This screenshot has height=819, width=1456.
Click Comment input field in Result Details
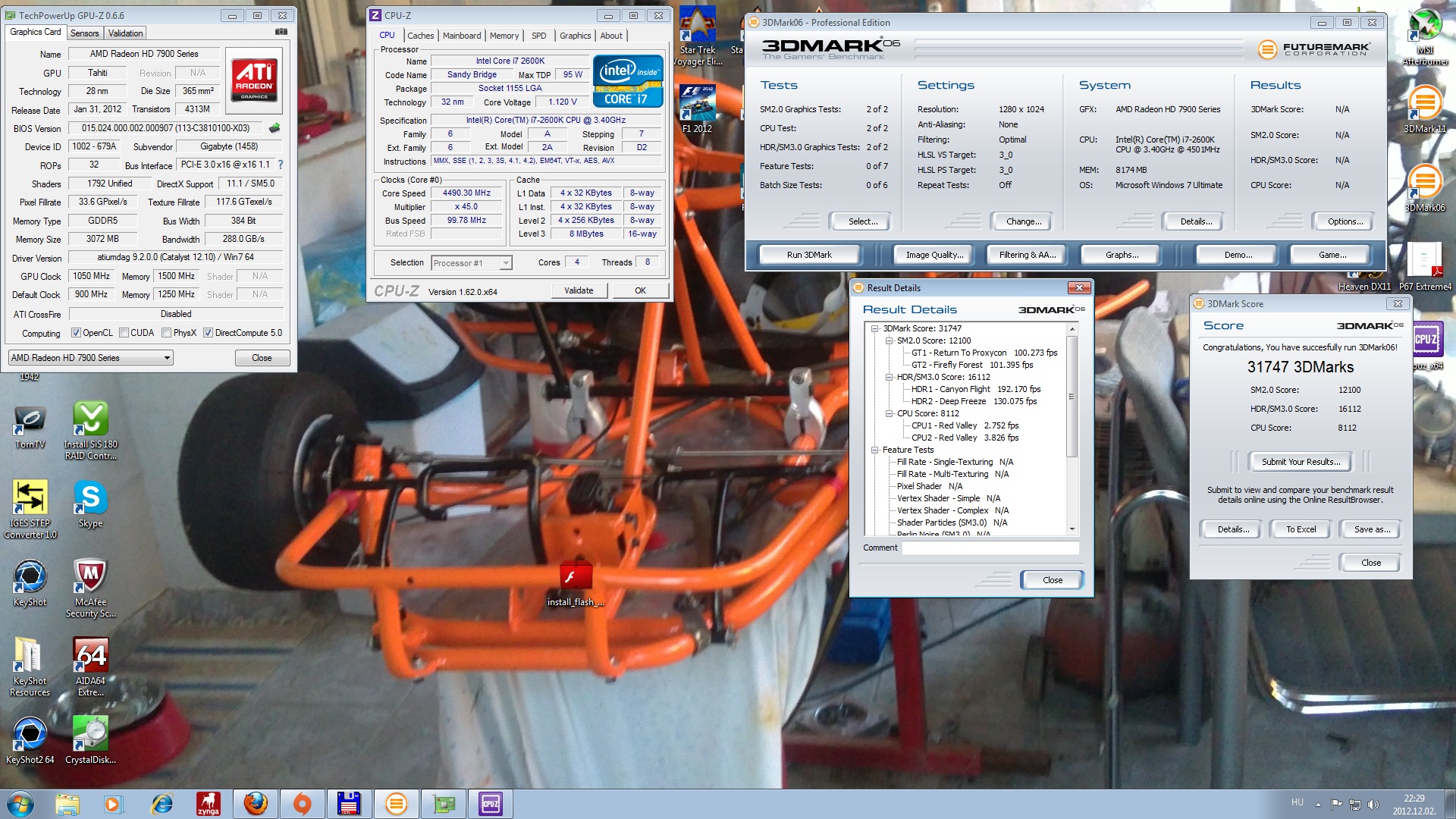pyautogui.click(x=990, y=548)
